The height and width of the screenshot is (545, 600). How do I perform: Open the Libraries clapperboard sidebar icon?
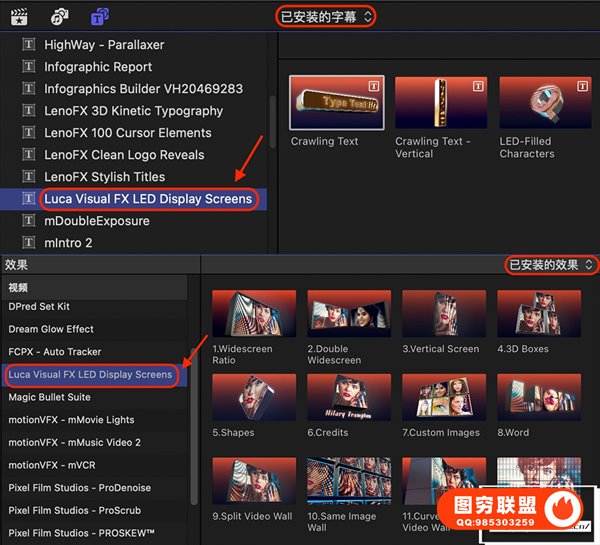(x=17, y=16)
